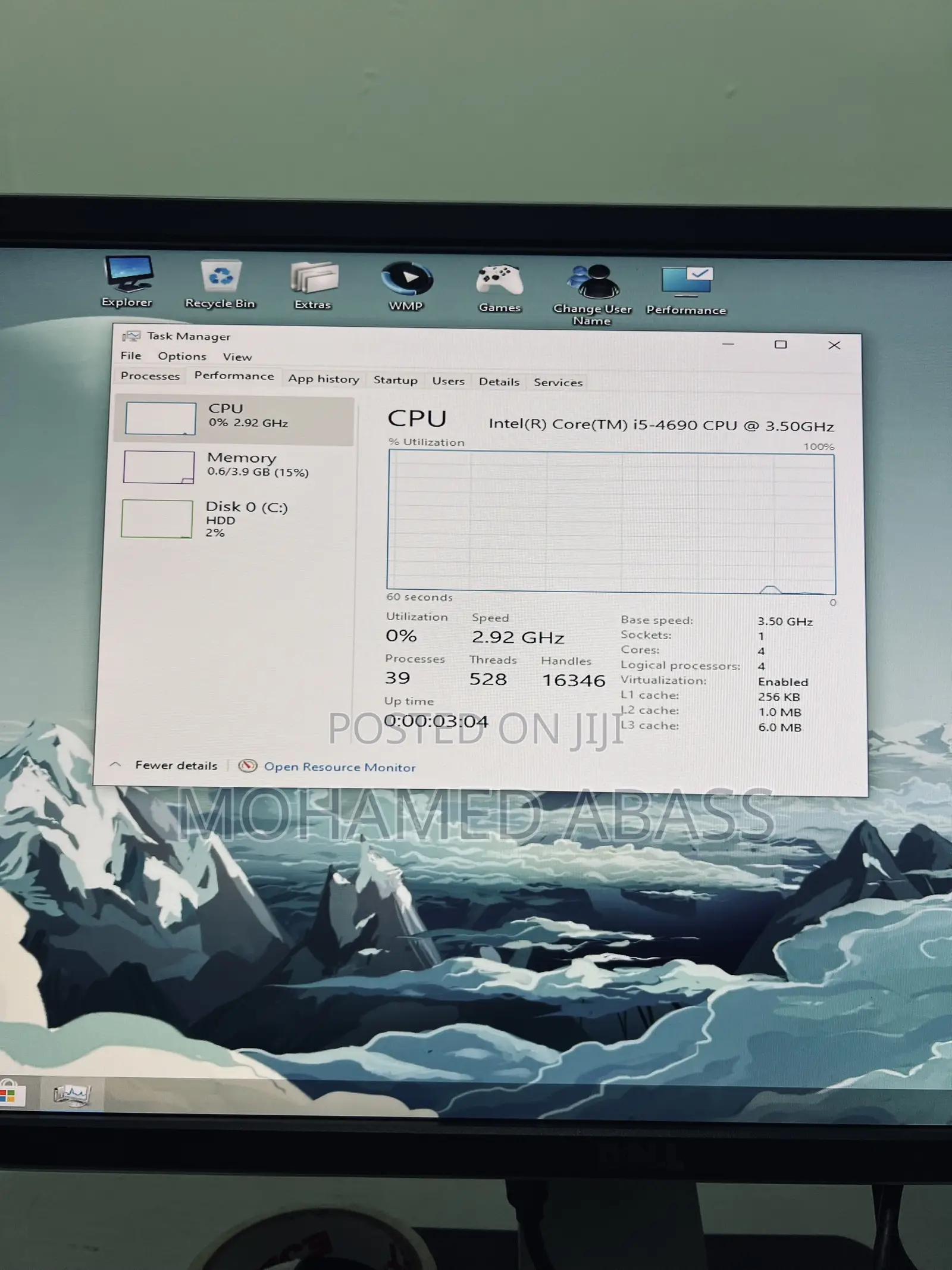Switch to the Users tab
The width and height of the screenshot is (952, 1270).
click(x=448, y=381)
